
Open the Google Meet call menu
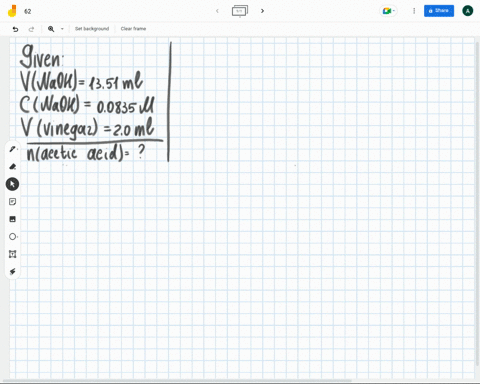point(388,11)
